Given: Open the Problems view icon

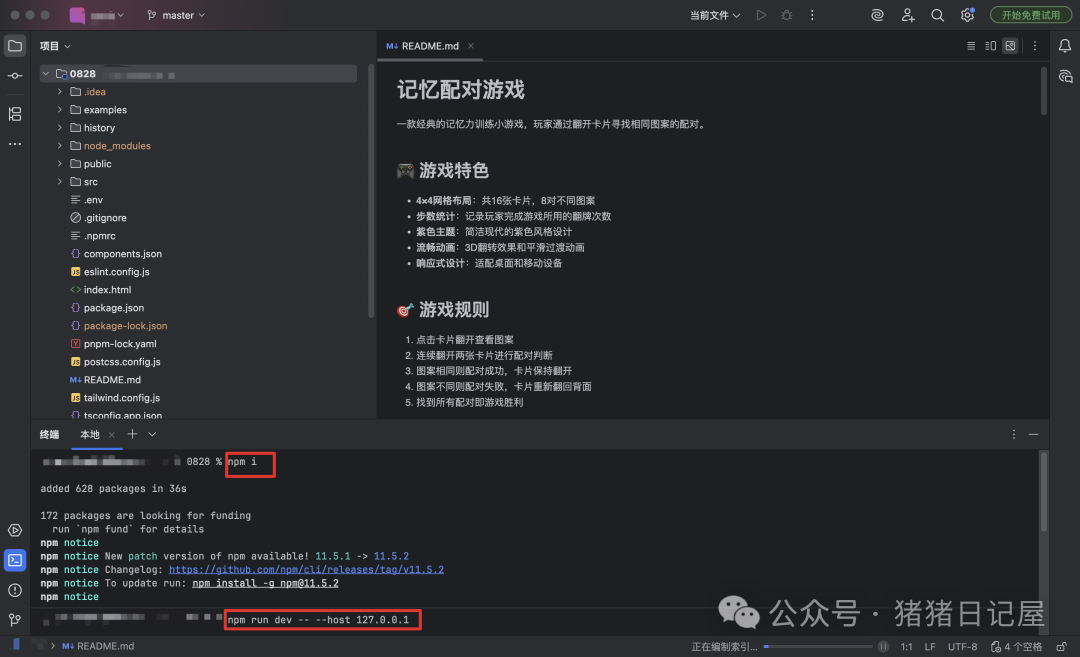Looking at the screenshot, I should (14, 589).
